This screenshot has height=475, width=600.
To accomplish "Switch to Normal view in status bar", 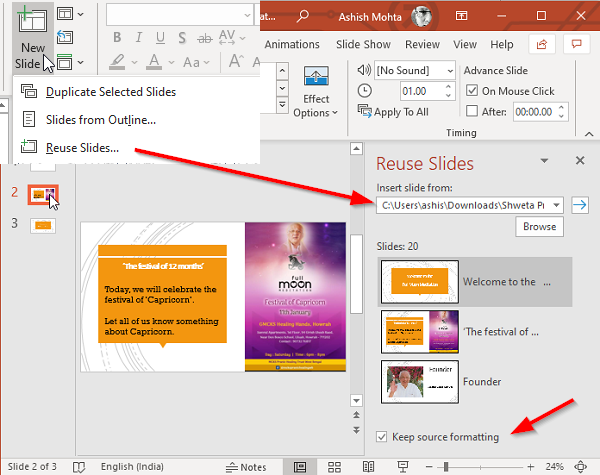I will (x=300, y=466).
